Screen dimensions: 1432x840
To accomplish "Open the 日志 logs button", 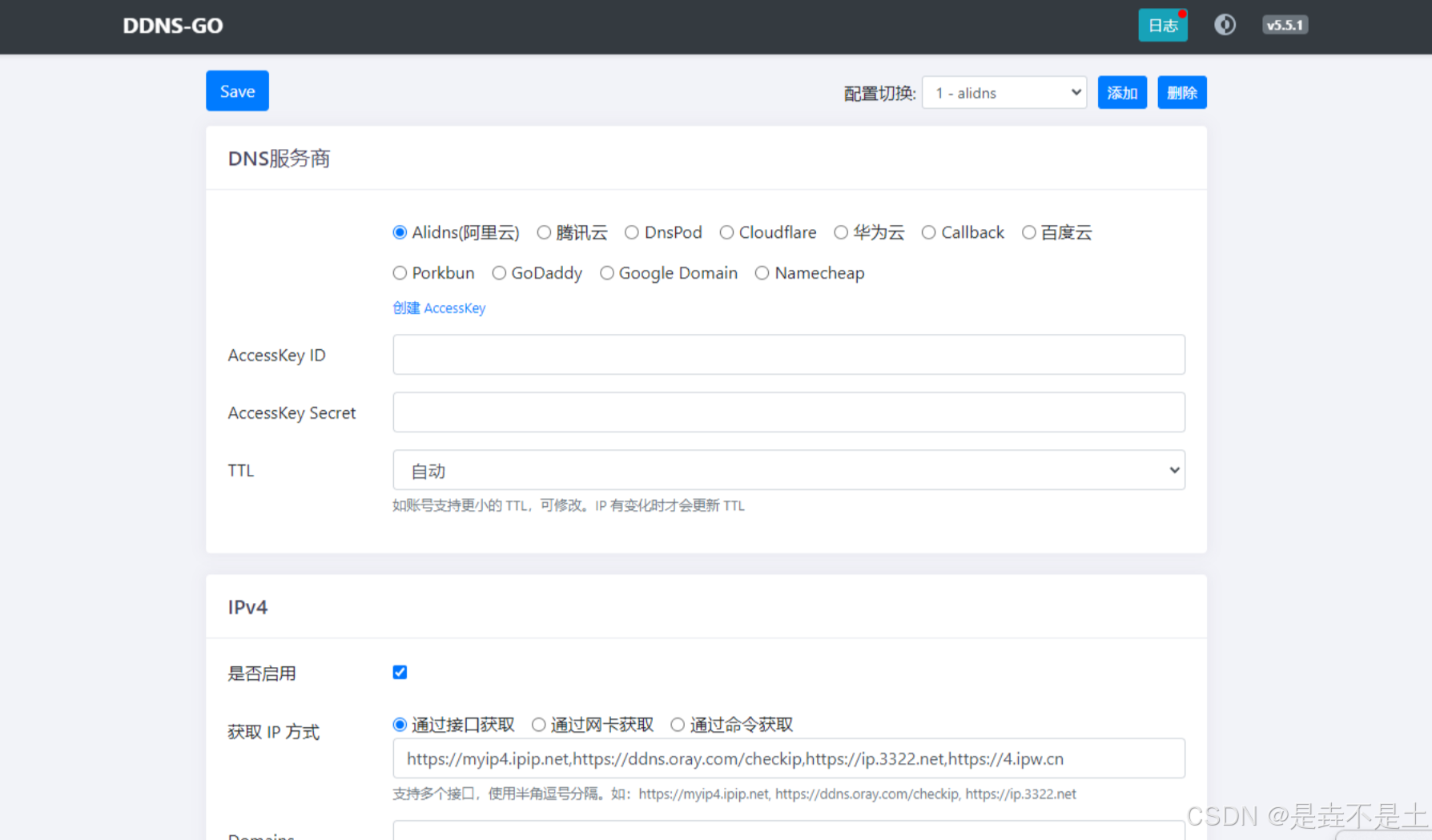I will pos(1163,26).
